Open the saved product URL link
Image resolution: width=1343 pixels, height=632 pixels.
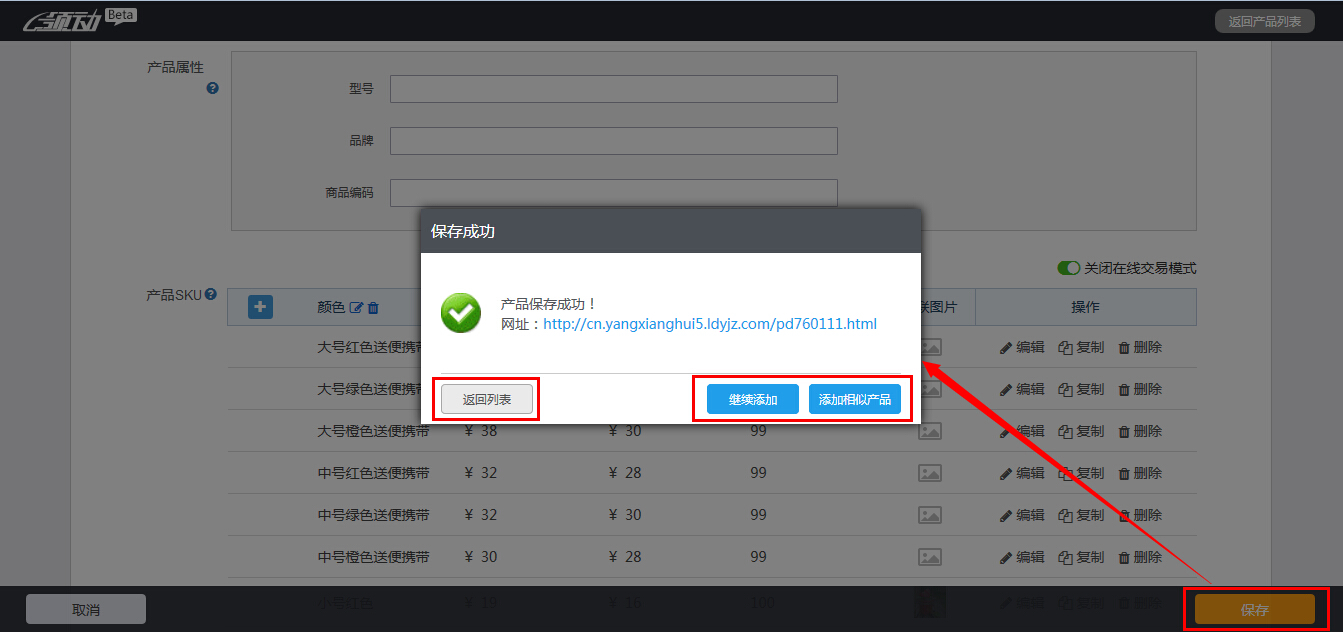pyautogui.click(x=709, y=324)
